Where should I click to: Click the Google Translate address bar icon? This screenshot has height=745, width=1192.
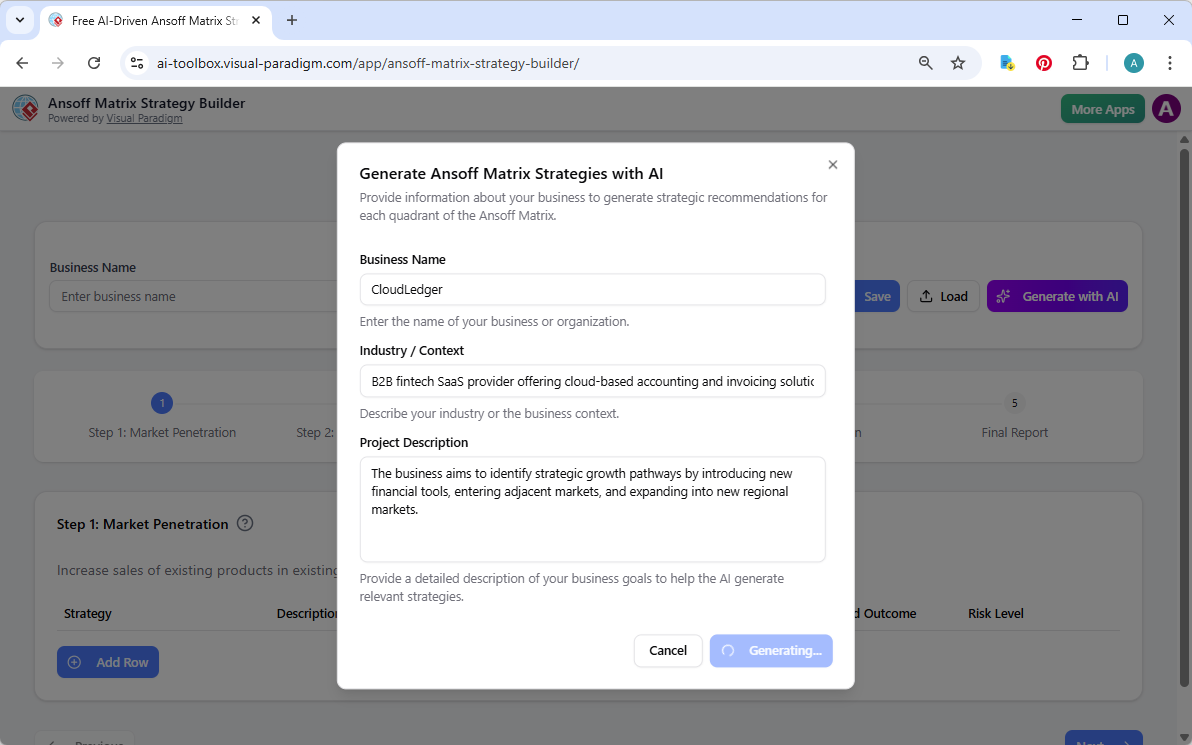1006,62
